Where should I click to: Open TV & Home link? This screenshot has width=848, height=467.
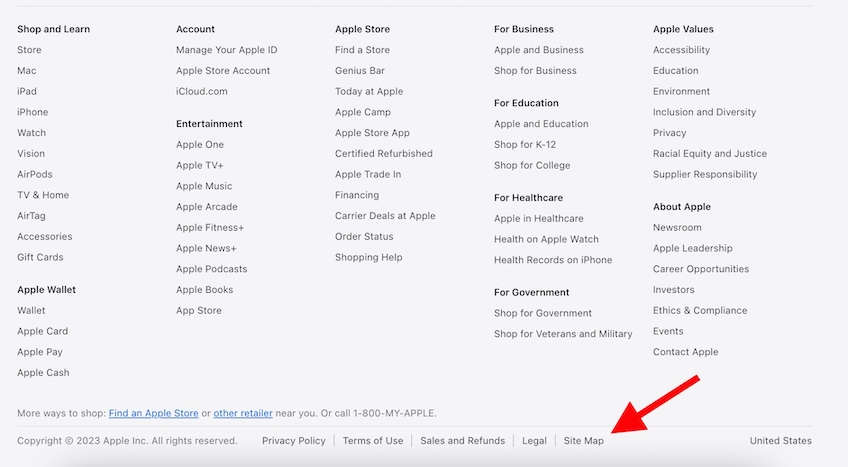pyautogui.click(x=43, y=195)
